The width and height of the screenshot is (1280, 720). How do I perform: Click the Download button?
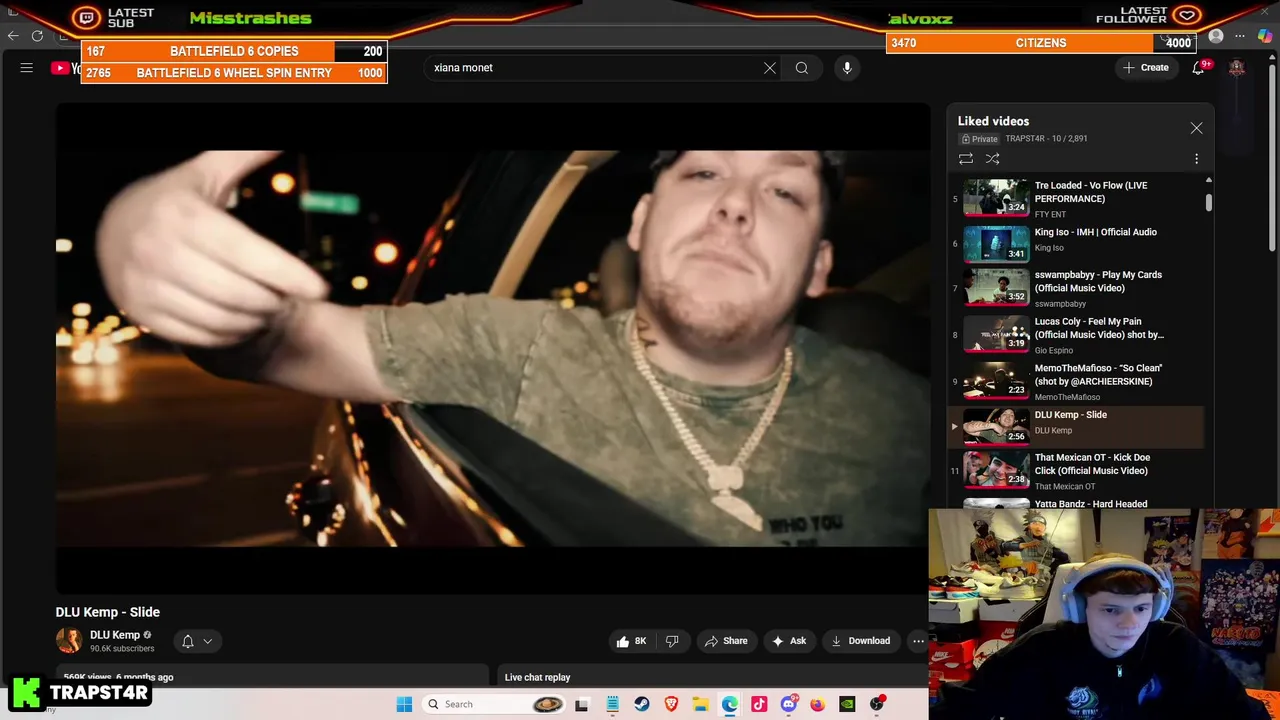click(860, 641)
